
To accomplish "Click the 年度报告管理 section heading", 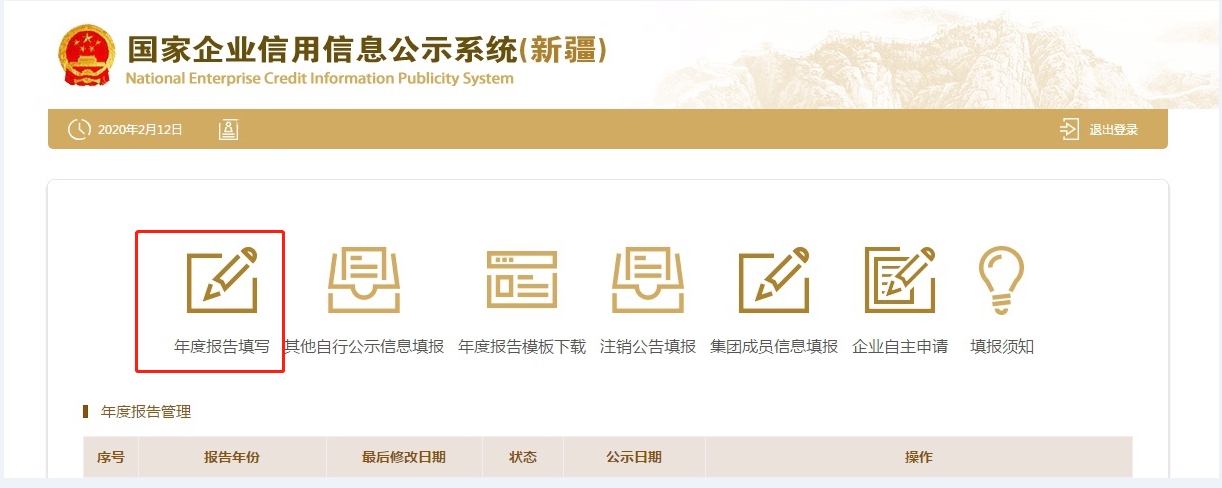I will pos(146,411).
